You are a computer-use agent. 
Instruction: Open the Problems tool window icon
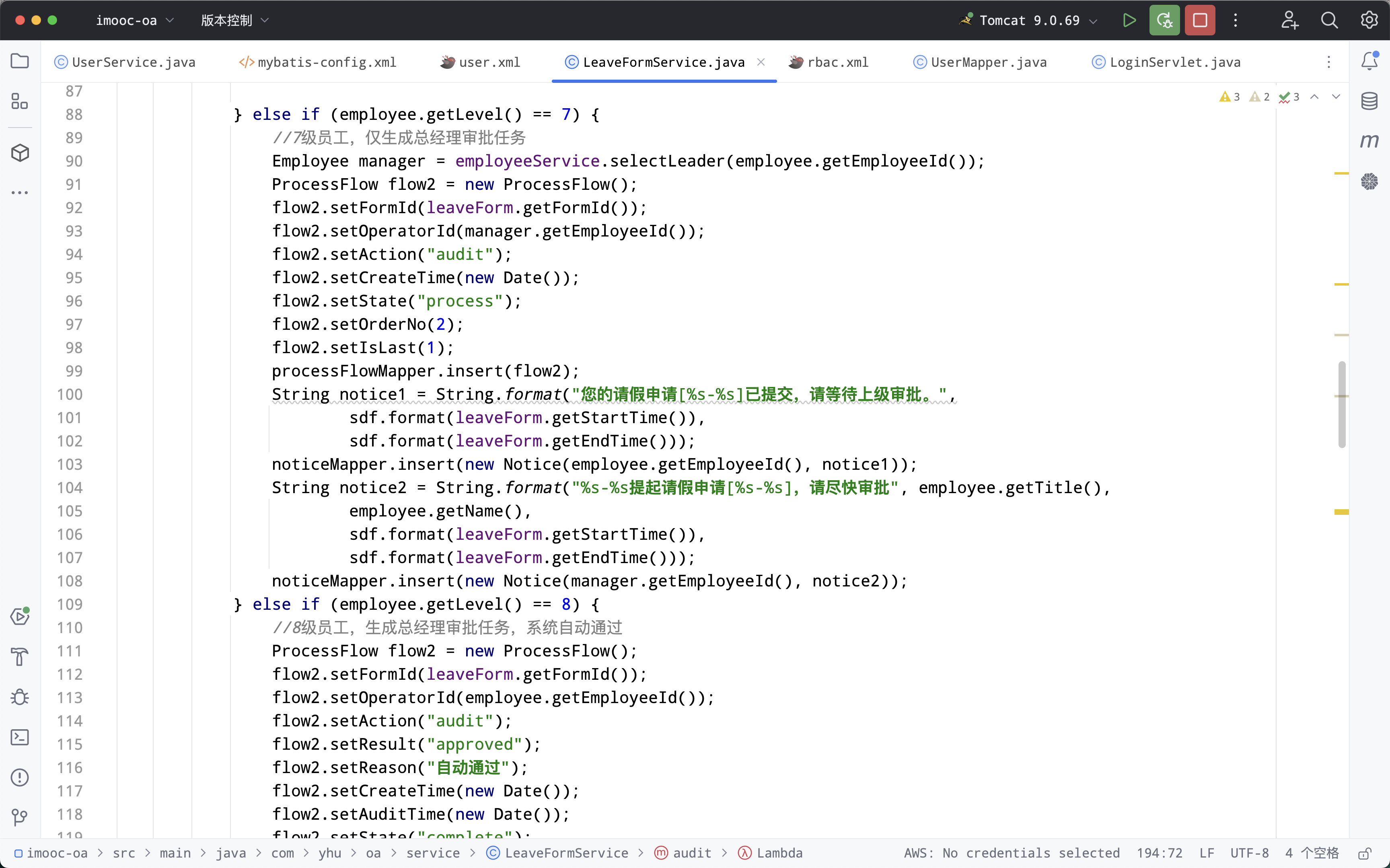click(x=20, y=777)
